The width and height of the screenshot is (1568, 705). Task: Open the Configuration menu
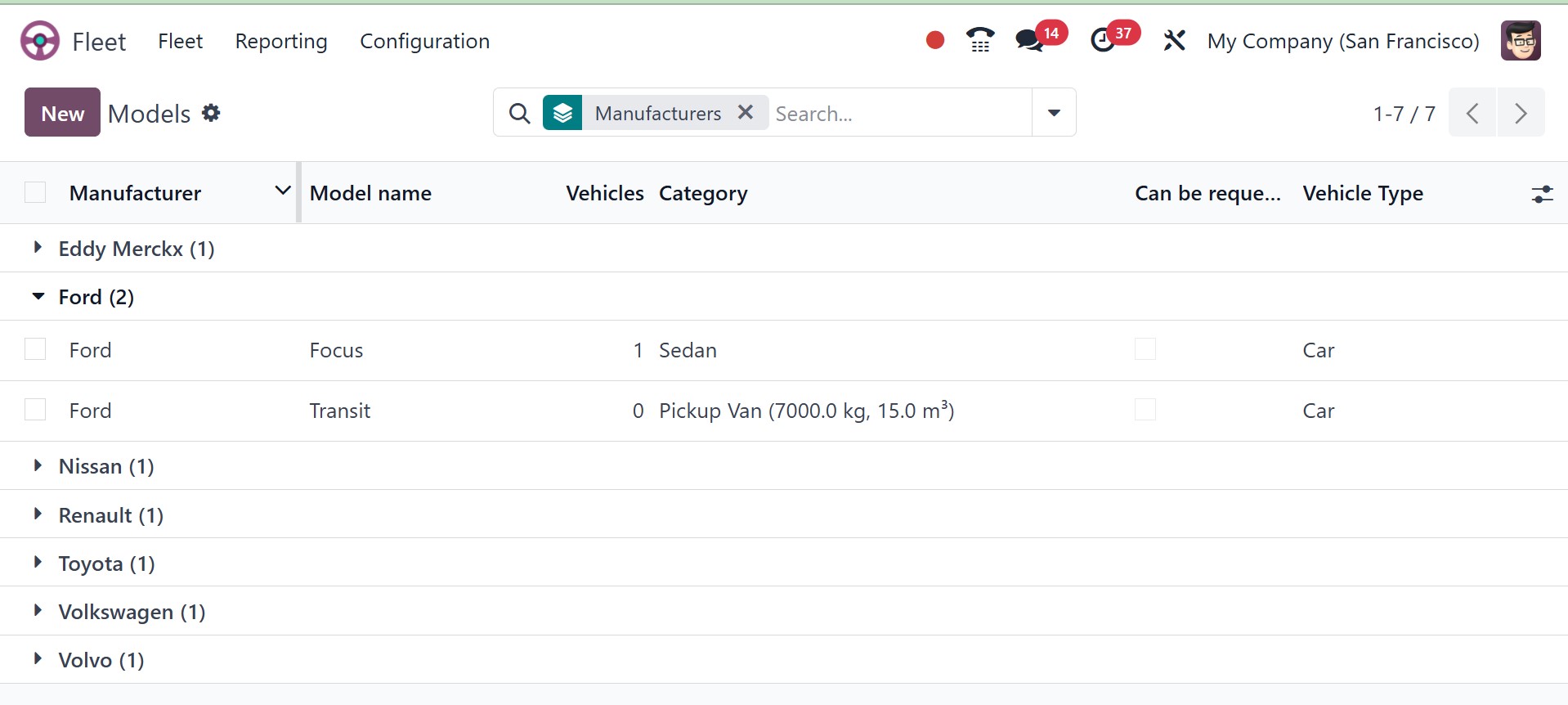point(424,41)
